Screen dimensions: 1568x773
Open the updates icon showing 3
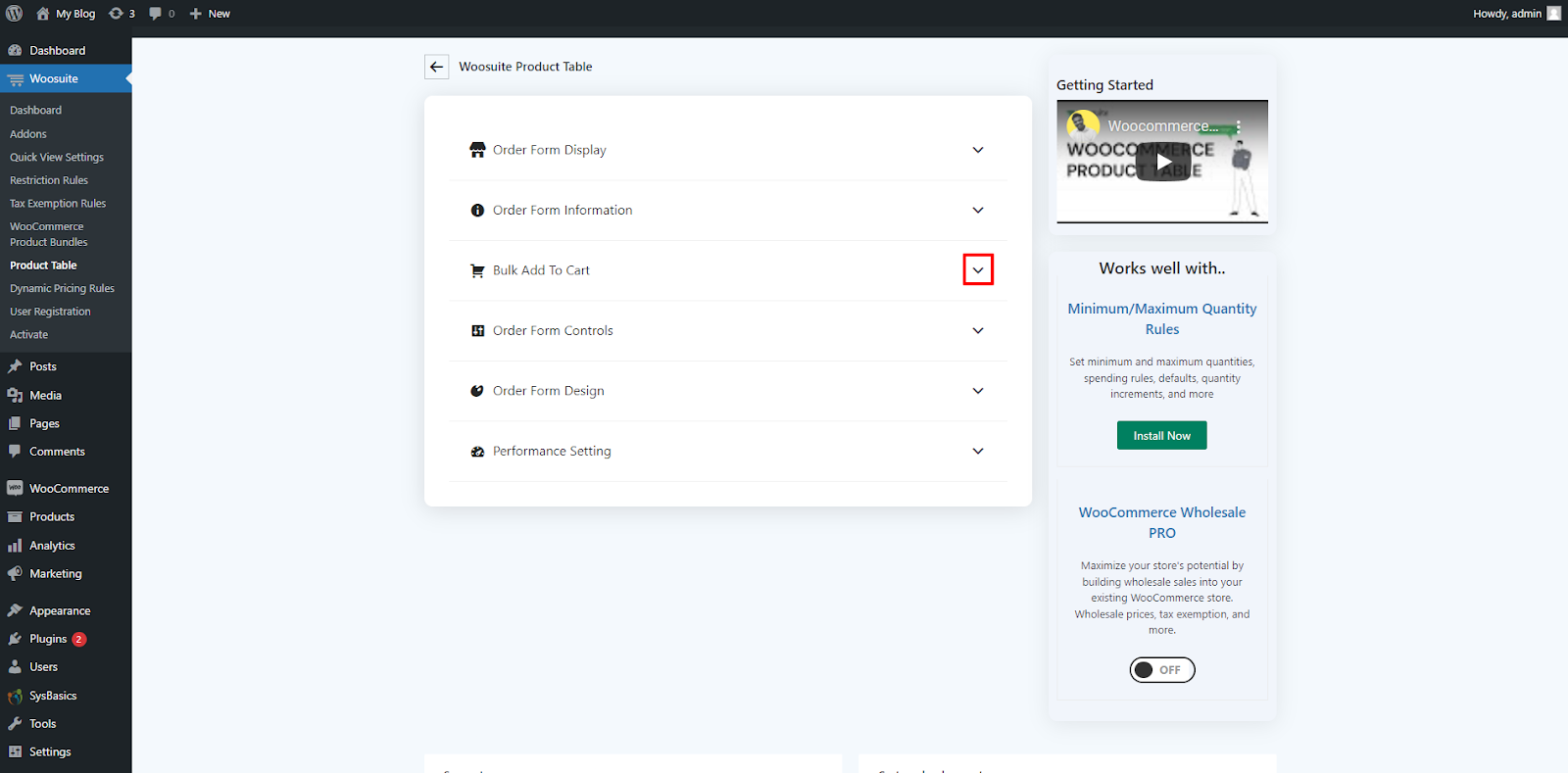(x=122, y=14)
